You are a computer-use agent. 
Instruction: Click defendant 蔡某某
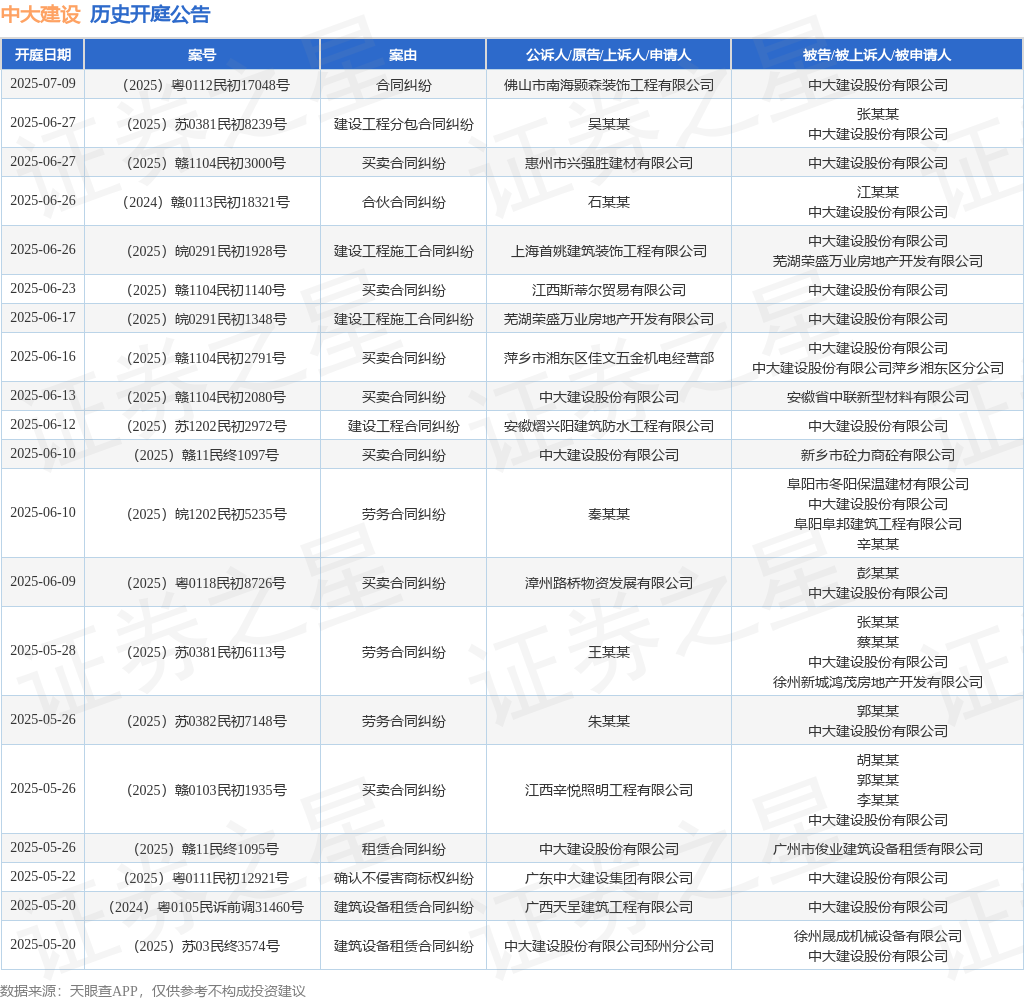coord(878,643)
